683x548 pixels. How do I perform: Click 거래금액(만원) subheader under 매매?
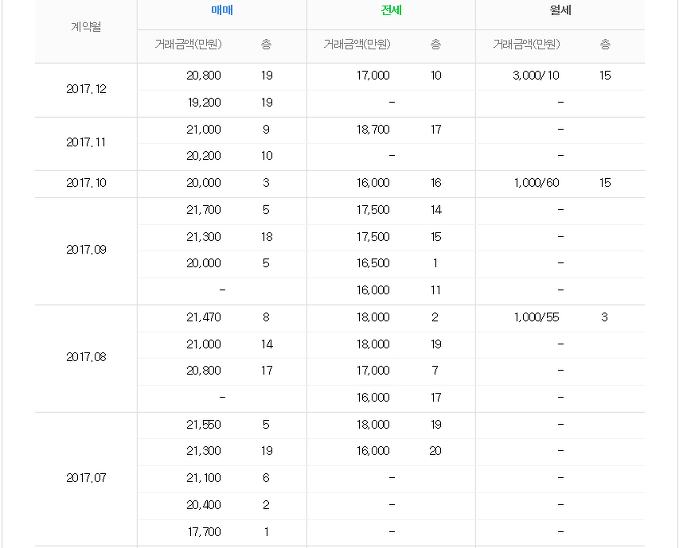coord(189,44)
